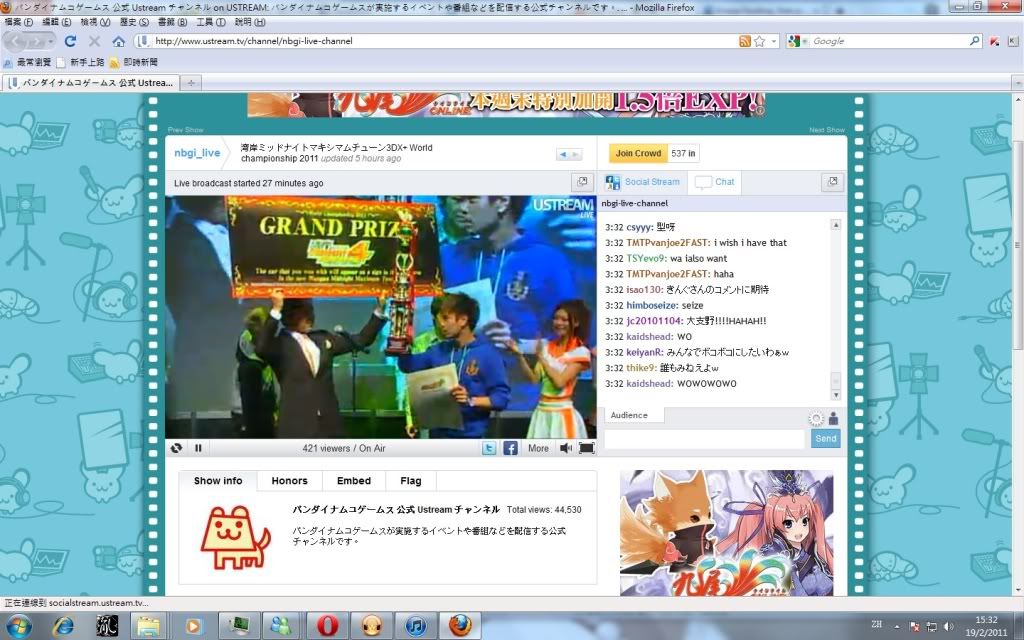Open the 歷史 (S) menu
Viewport: 1024px width, 640px height.
click(x=134, y=22)
